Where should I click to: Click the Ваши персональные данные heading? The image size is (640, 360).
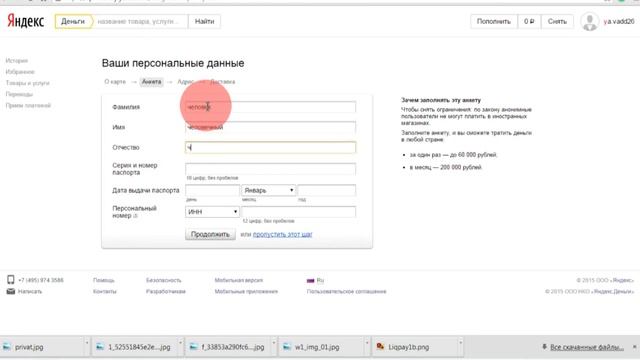tap(173, 63)
